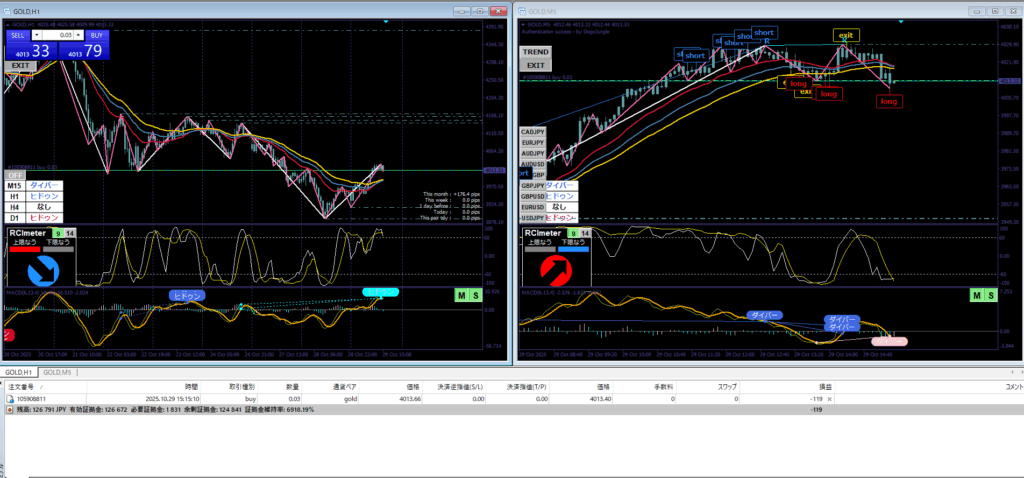Close order 105908811 with the x icon

point(829,399)
